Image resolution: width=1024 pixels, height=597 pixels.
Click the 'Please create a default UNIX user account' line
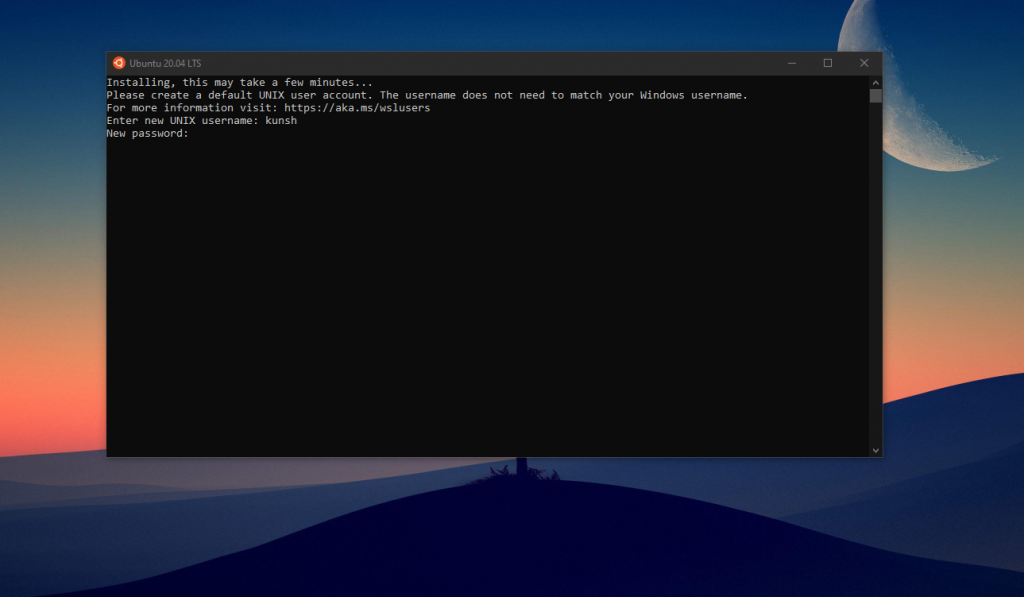(427, 95)
